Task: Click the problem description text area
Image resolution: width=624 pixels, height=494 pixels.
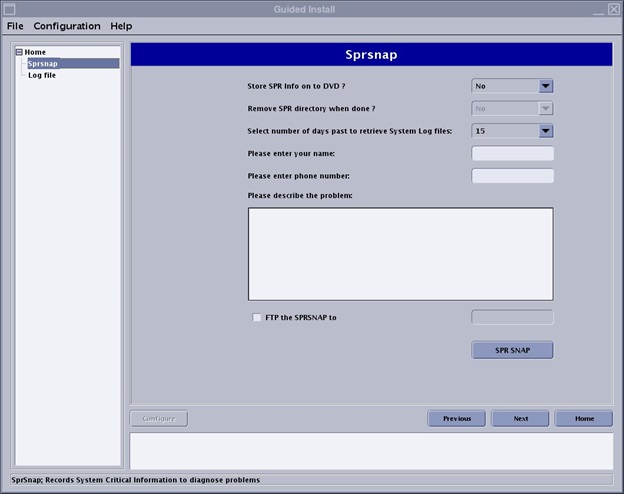Action: [400, 254]
